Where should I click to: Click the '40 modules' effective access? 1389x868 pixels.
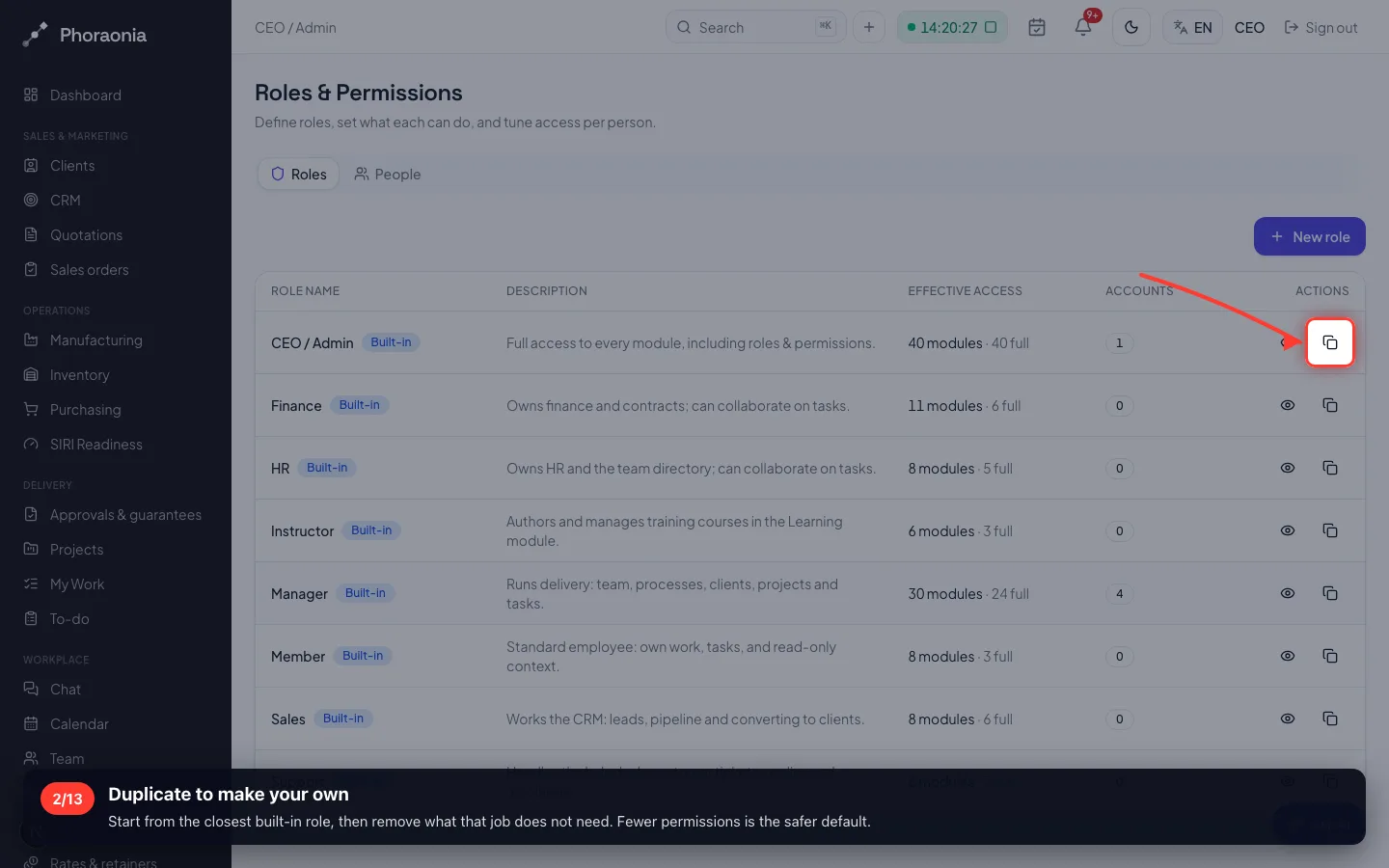[x=944, y=342]
